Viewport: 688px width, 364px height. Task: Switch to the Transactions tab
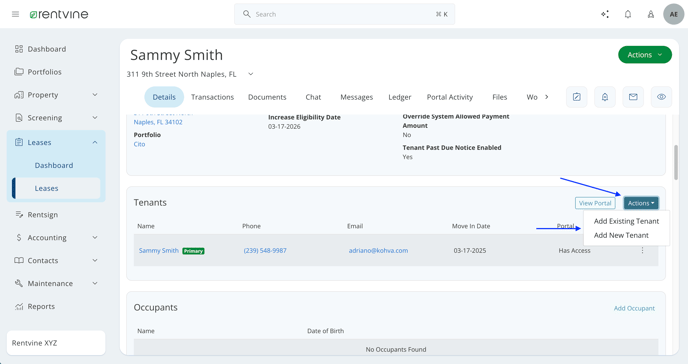point(212,97)
